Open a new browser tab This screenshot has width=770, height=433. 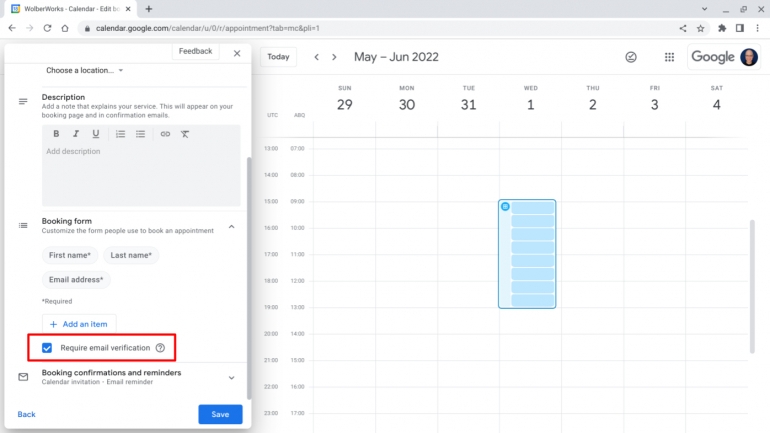click(x=149, y=9)
